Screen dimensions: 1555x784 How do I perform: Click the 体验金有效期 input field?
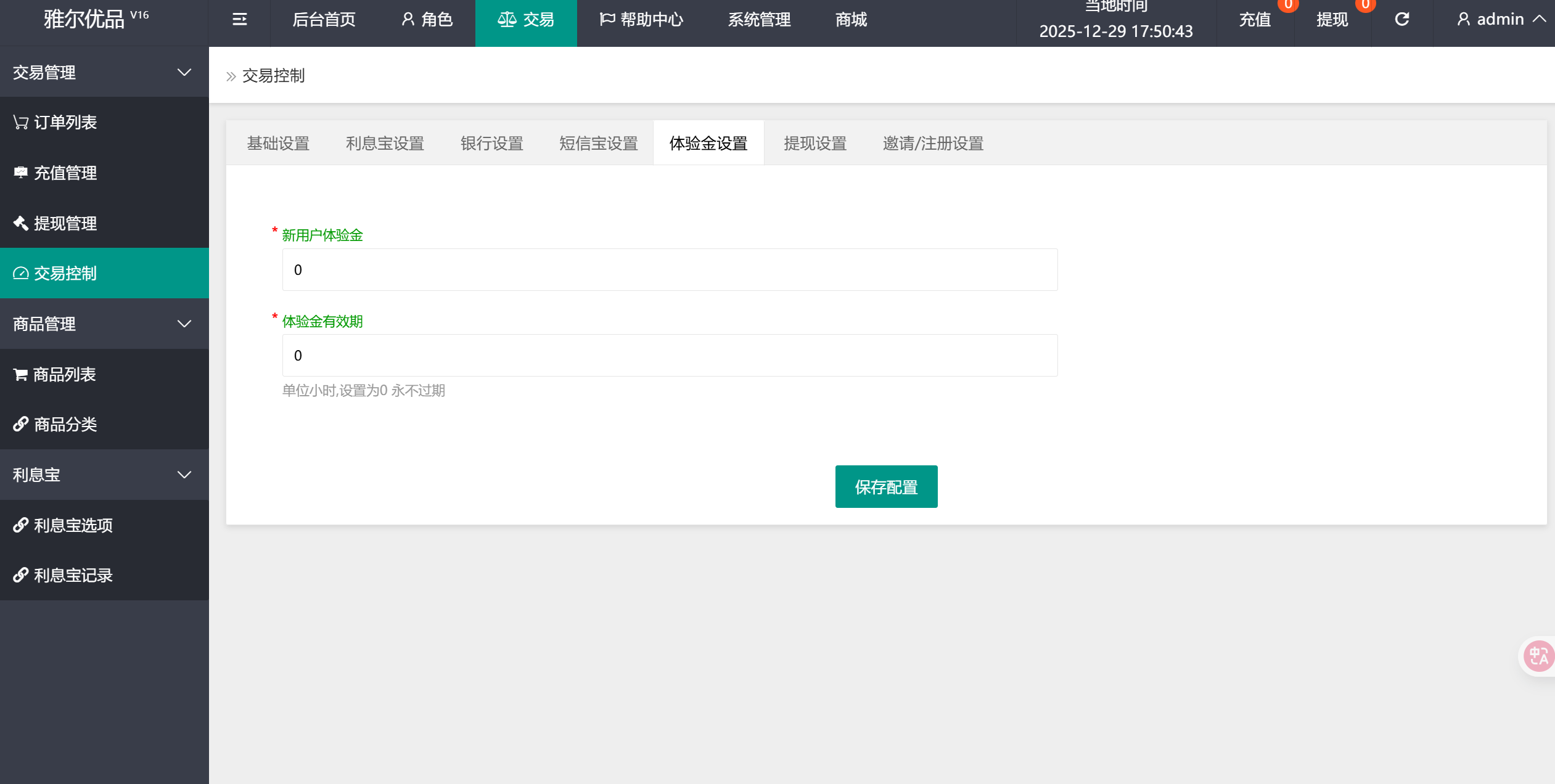coord(670,356)
